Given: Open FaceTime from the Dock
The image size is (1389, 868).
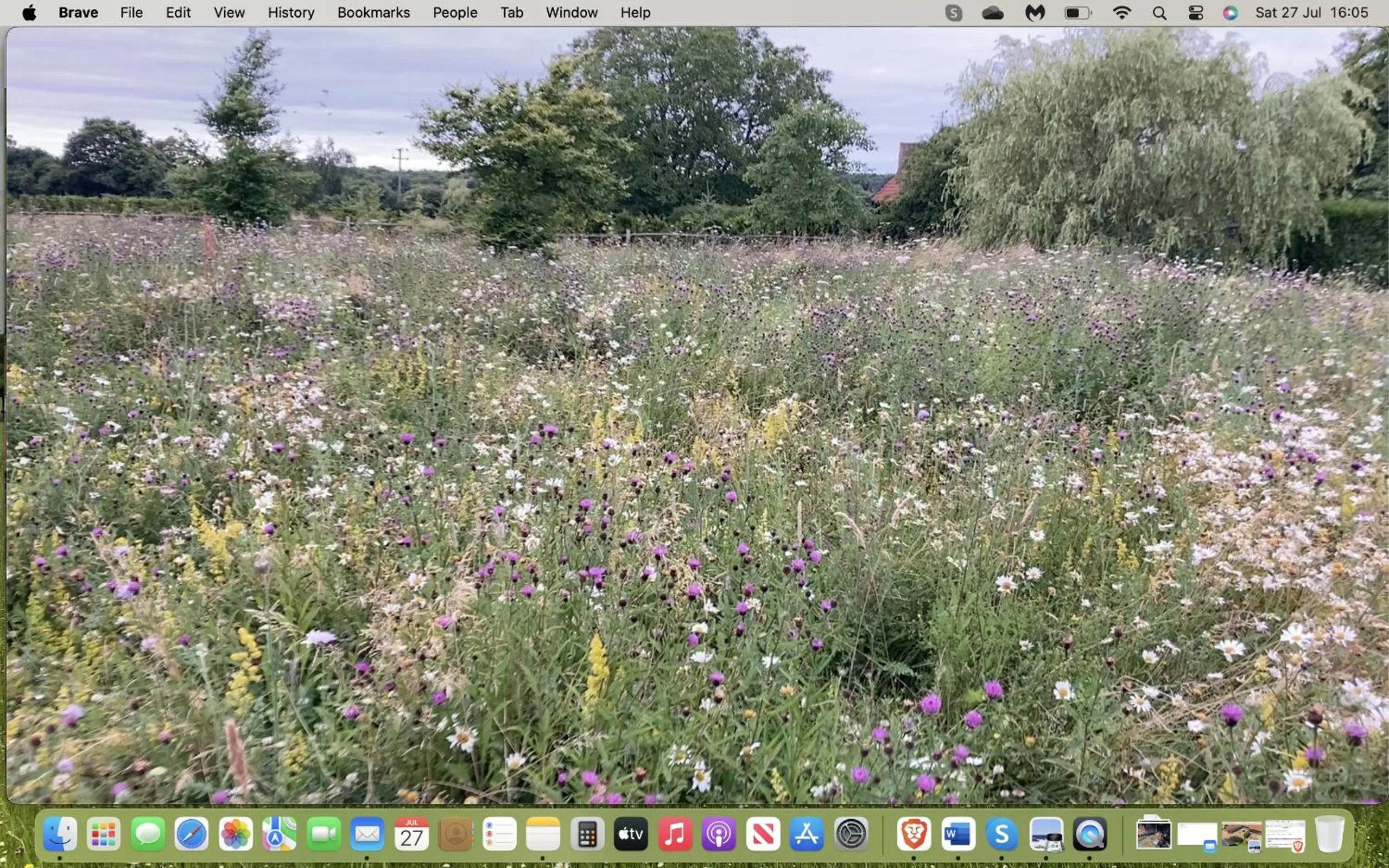Looking at the screenshot, I should click(x=324, y=834).
